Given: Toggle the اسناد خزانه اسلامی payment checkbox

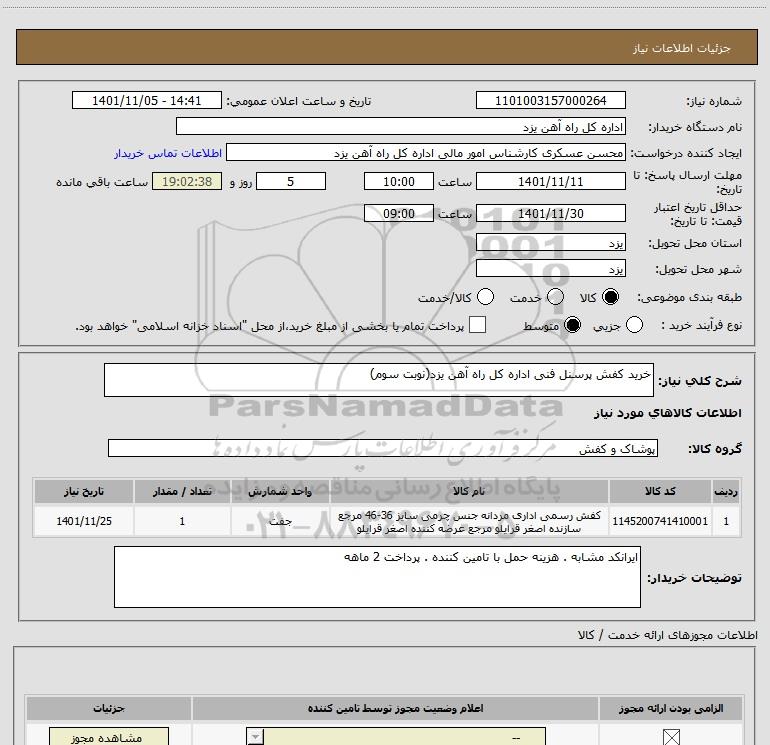Looking at the screenshot, I should point(477,325).
